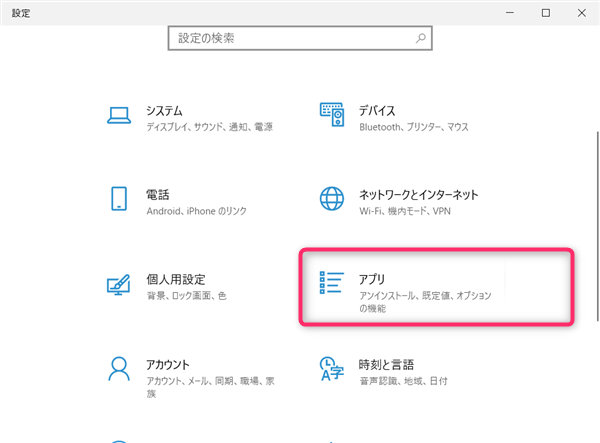Viewport: 600px width, 443px height.
Task: Click text Android、iPhone のリンク
Action: [197, 211]
